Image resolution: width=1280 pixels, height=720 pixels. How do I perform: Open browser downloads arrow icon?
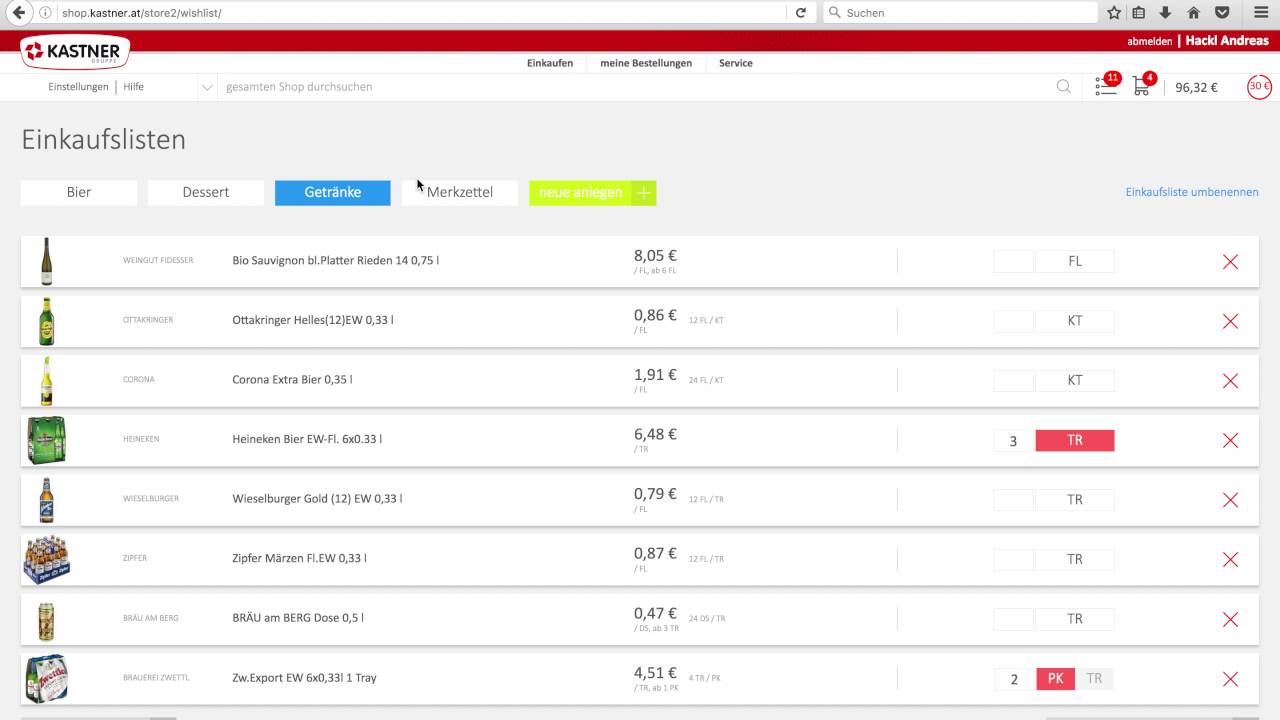1166,13
